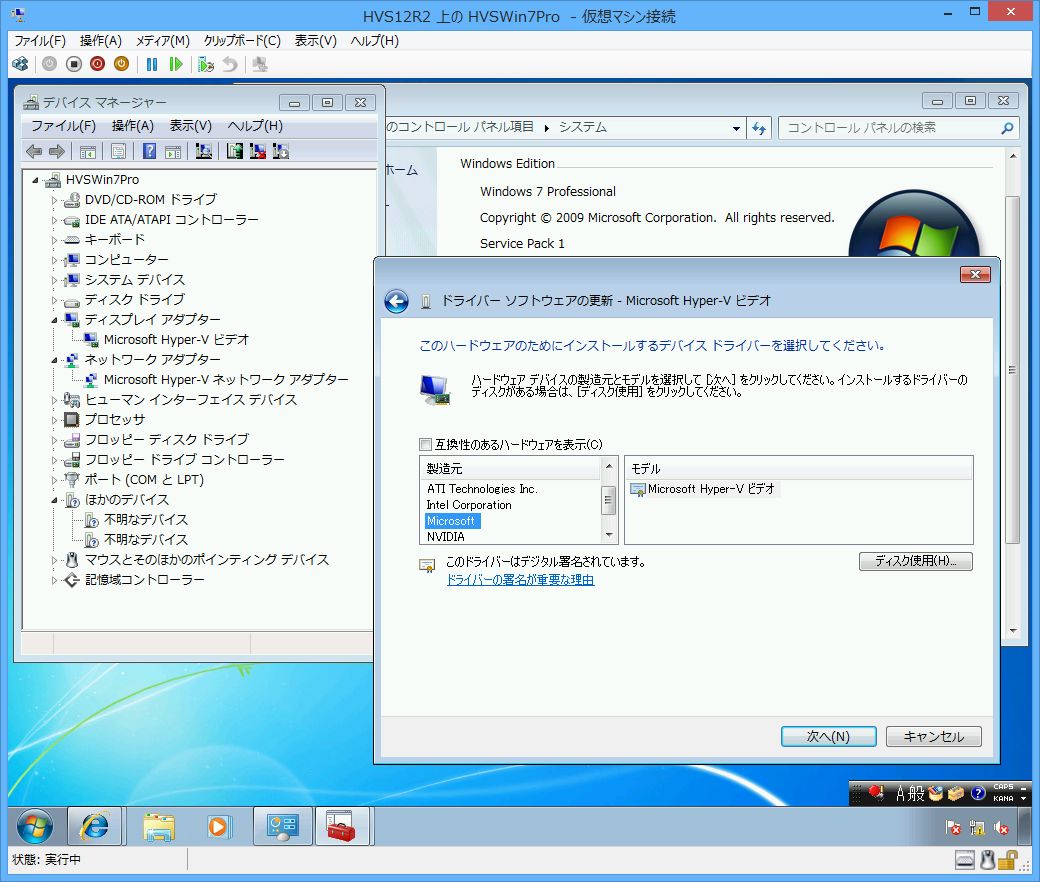Open Properties icon in Device Manager toolbar
This screenshot has height=882, width=1040.
tap(119, 152)
